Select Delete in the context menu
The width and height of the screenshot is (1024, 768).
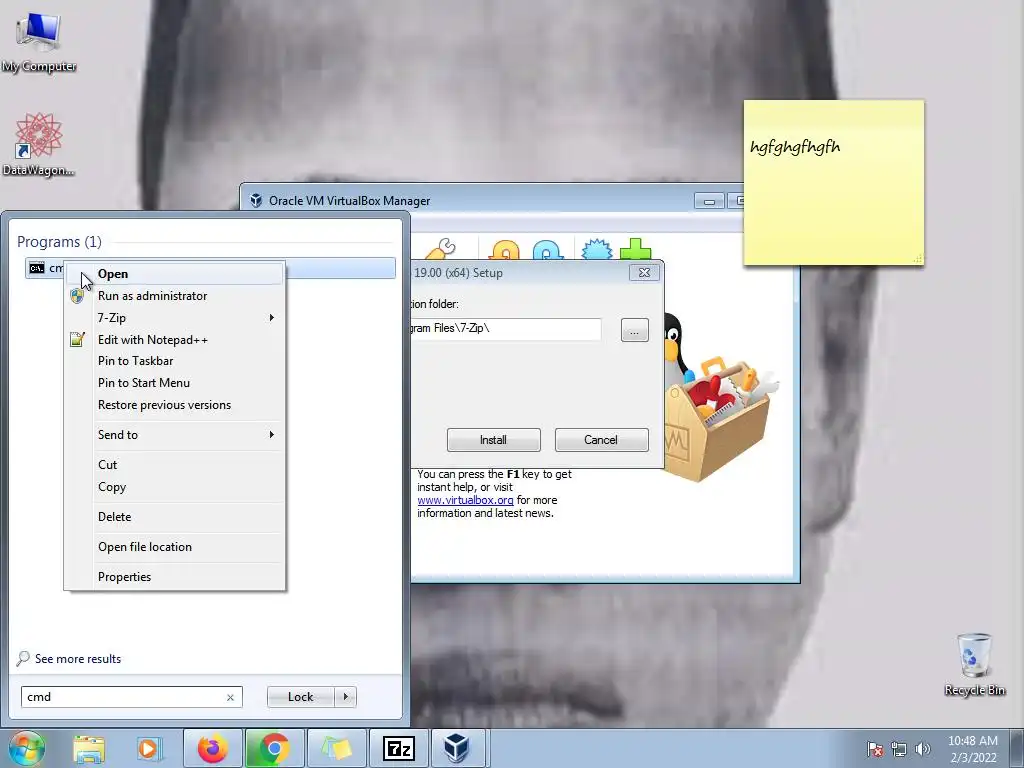click(174, 517)
